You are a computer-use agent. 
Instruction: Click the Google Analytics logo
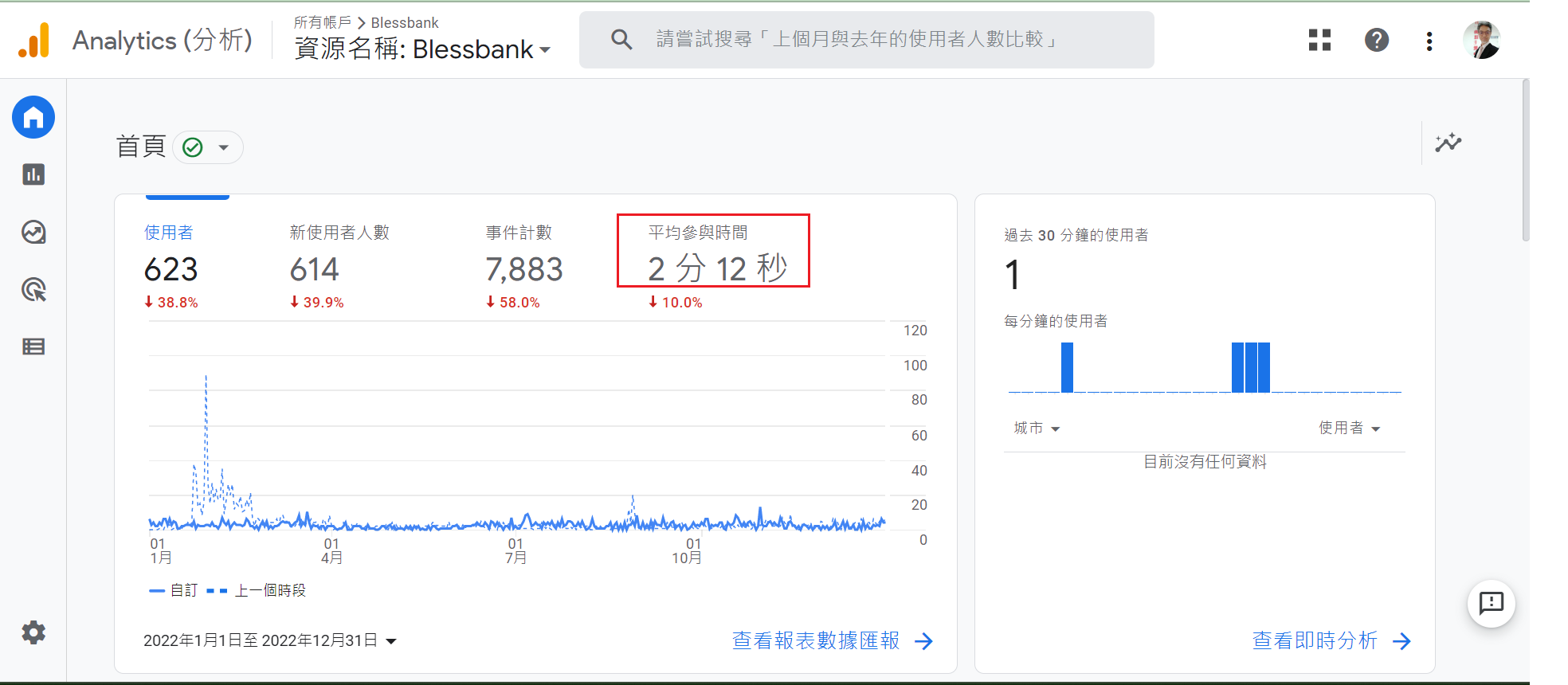(x=33, y=41)
